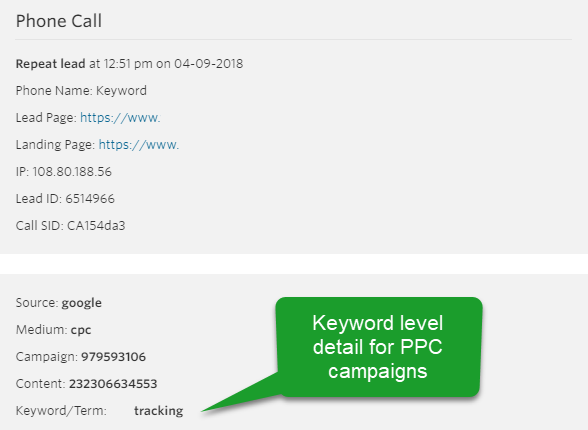Click the green Keyword level detail callout
The width and height of the screenshot is (588, 430).
[378, 347]
